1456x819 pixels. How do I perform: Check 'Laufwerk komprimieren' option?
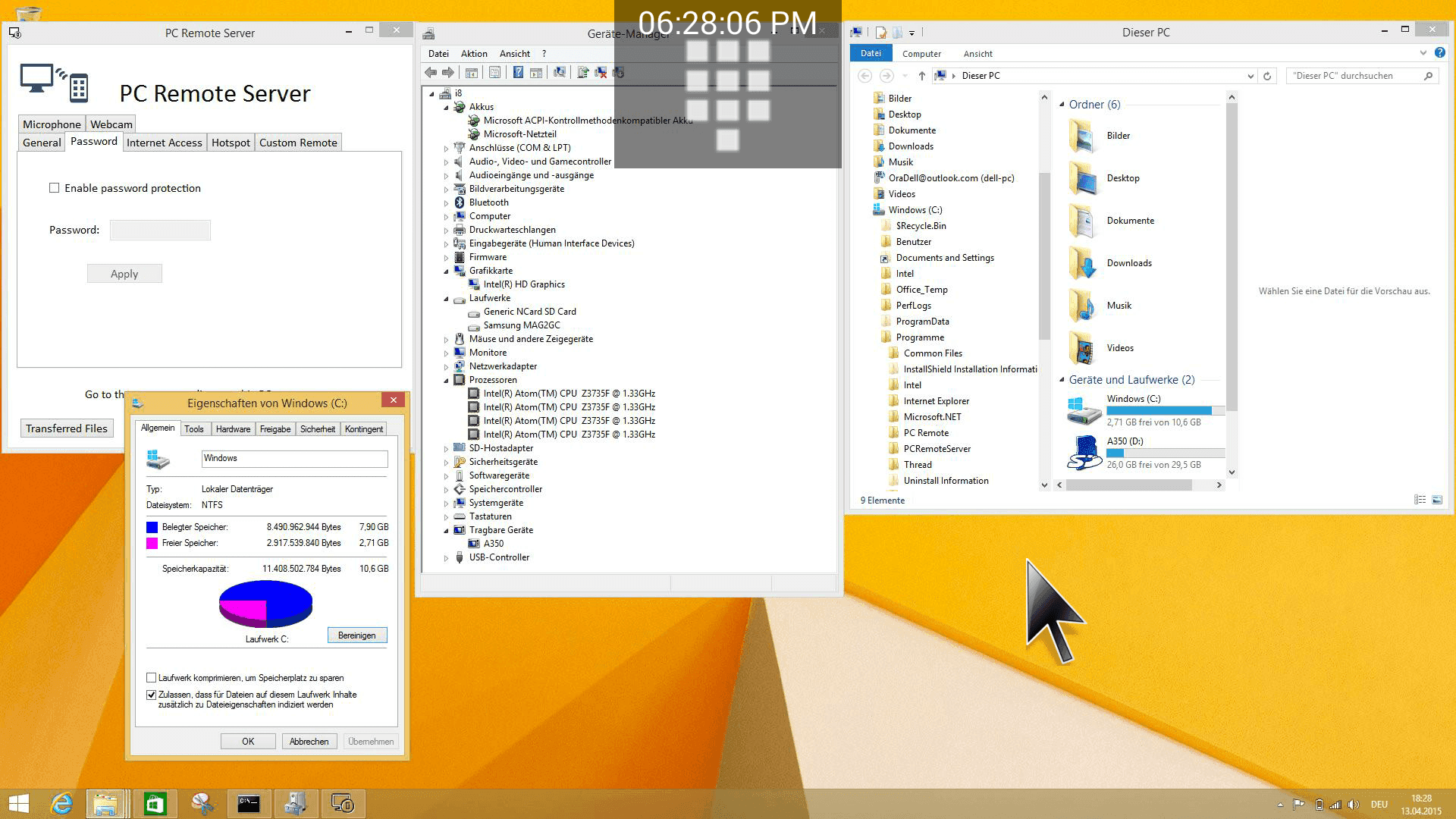pyautogui.click(x=152, y=678)
